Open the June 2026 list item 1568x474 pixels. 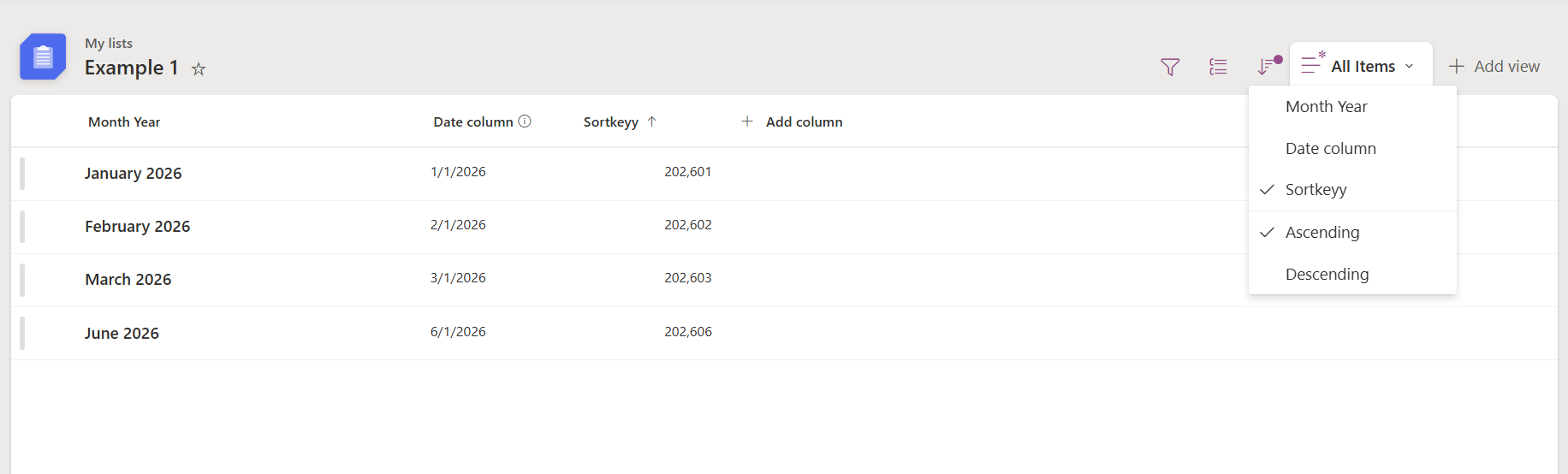122,334
